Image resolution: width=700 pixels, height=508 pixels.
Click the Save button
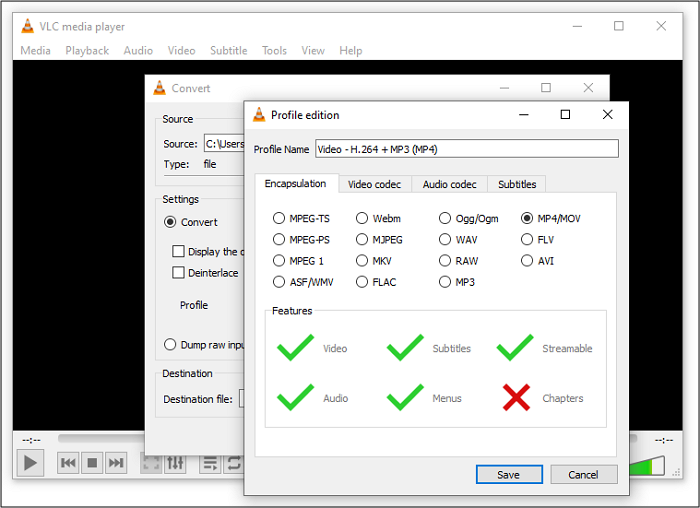509,475
